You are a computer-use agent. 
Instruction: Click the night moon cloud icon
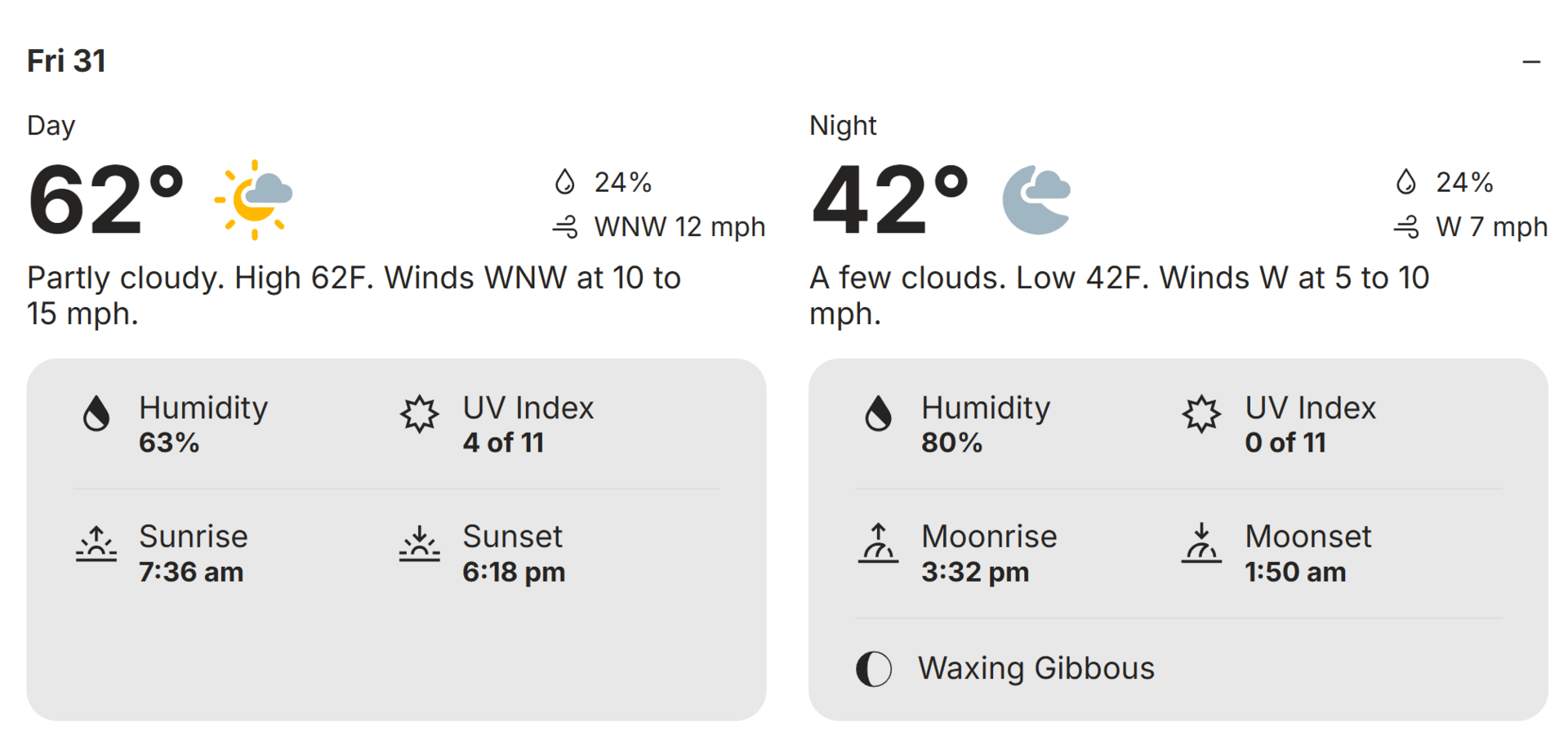point(1036,199)
